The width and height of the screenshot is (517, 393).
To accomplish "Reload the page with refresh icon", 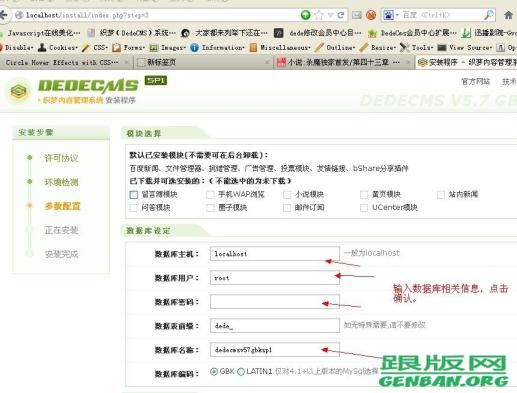I will tap(341, 15).
